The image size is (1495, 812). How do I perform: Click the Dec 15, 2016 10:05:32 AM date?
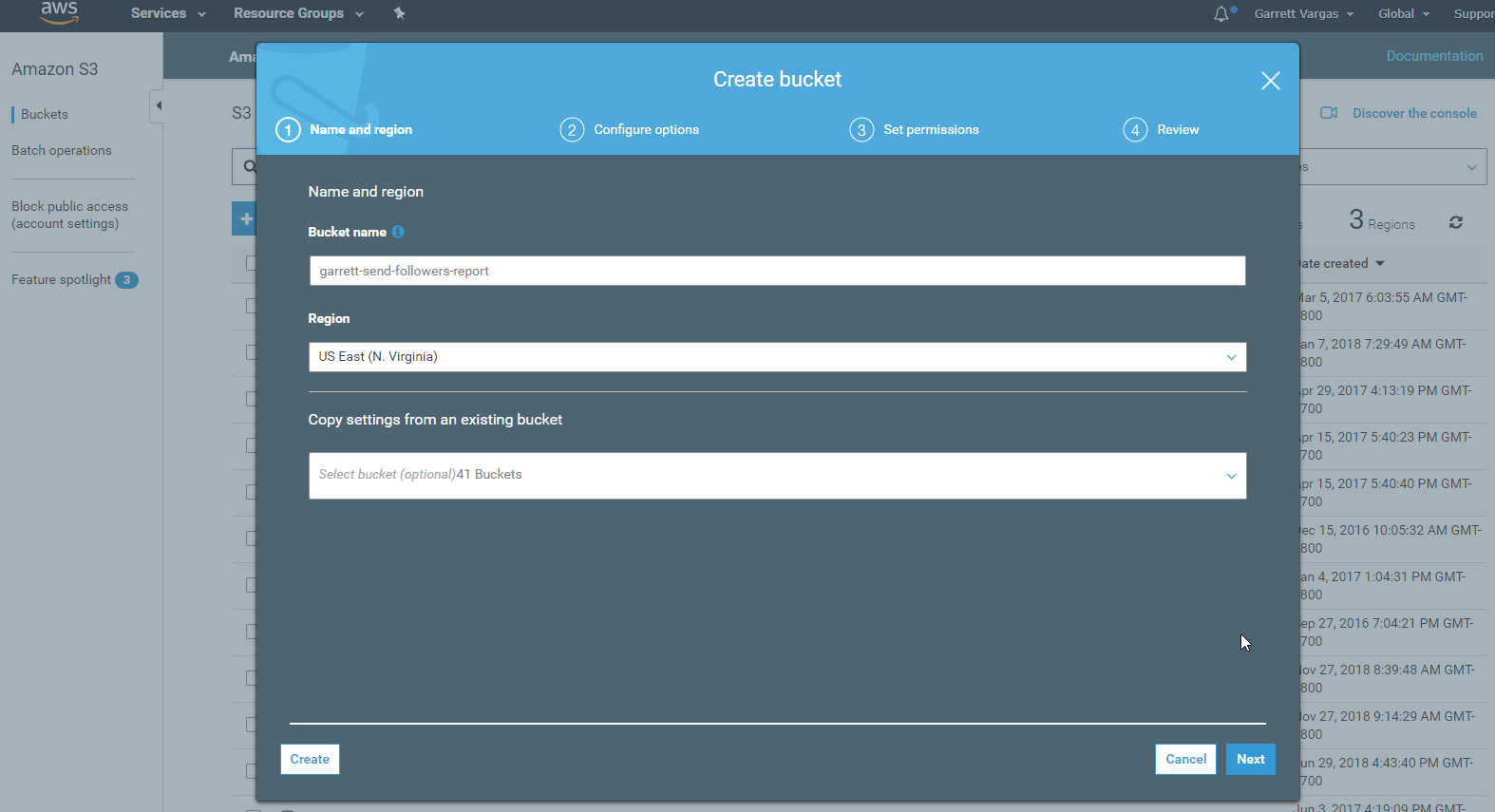(x=1391, y=539)
